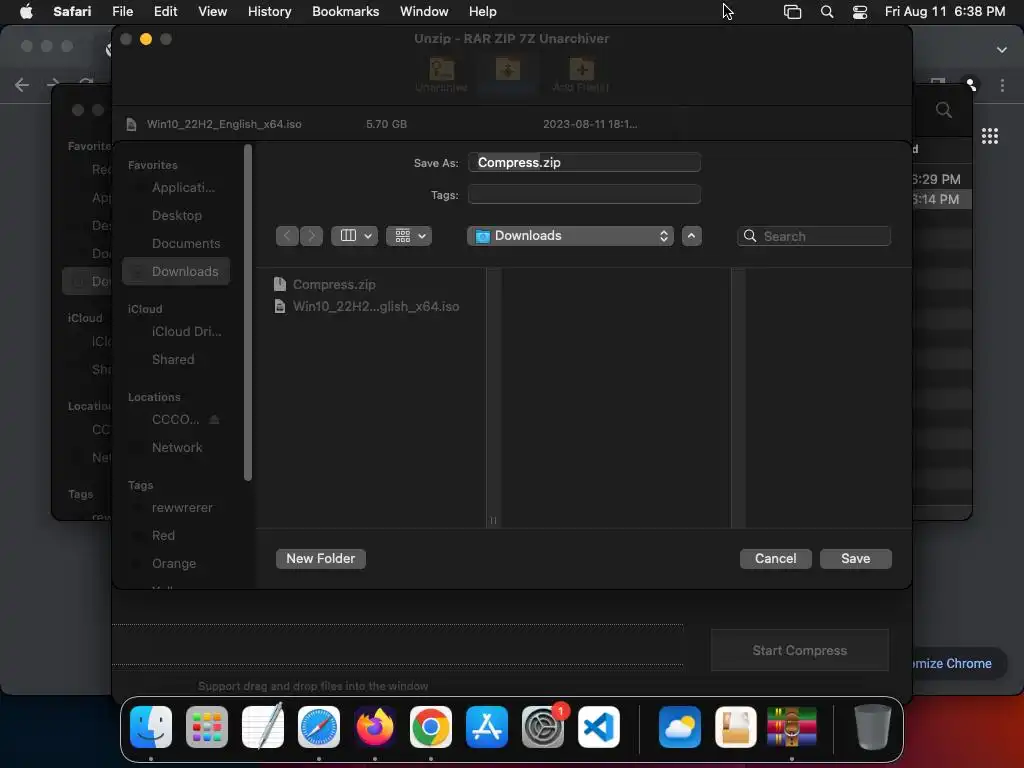Select Applications in the dialog sidebar
The height and width of the screenshot is (768, 1024).
click(x=176, y=187)
